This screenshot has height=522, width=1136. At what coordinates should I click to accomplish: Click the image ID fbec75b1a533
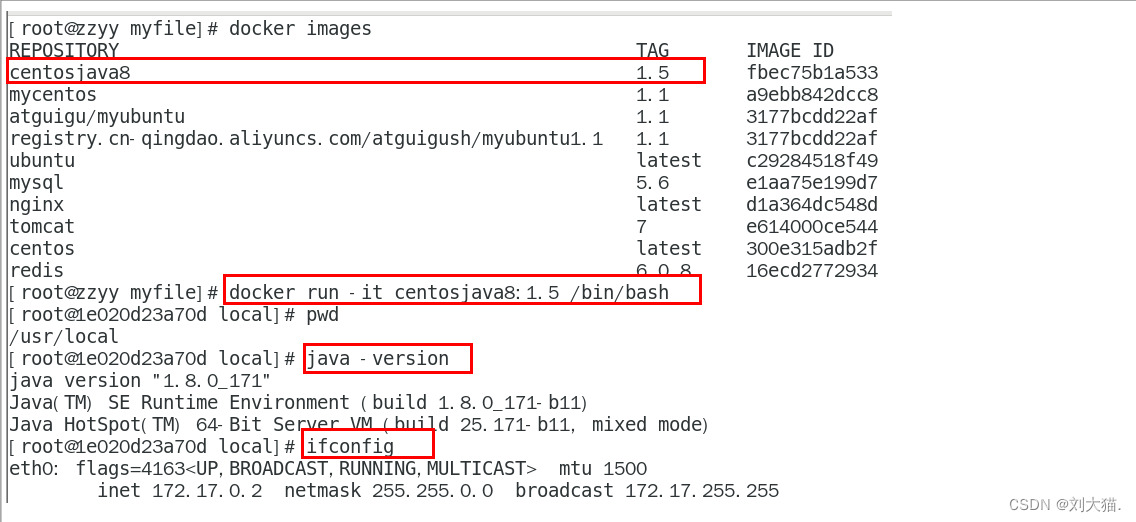811,72
